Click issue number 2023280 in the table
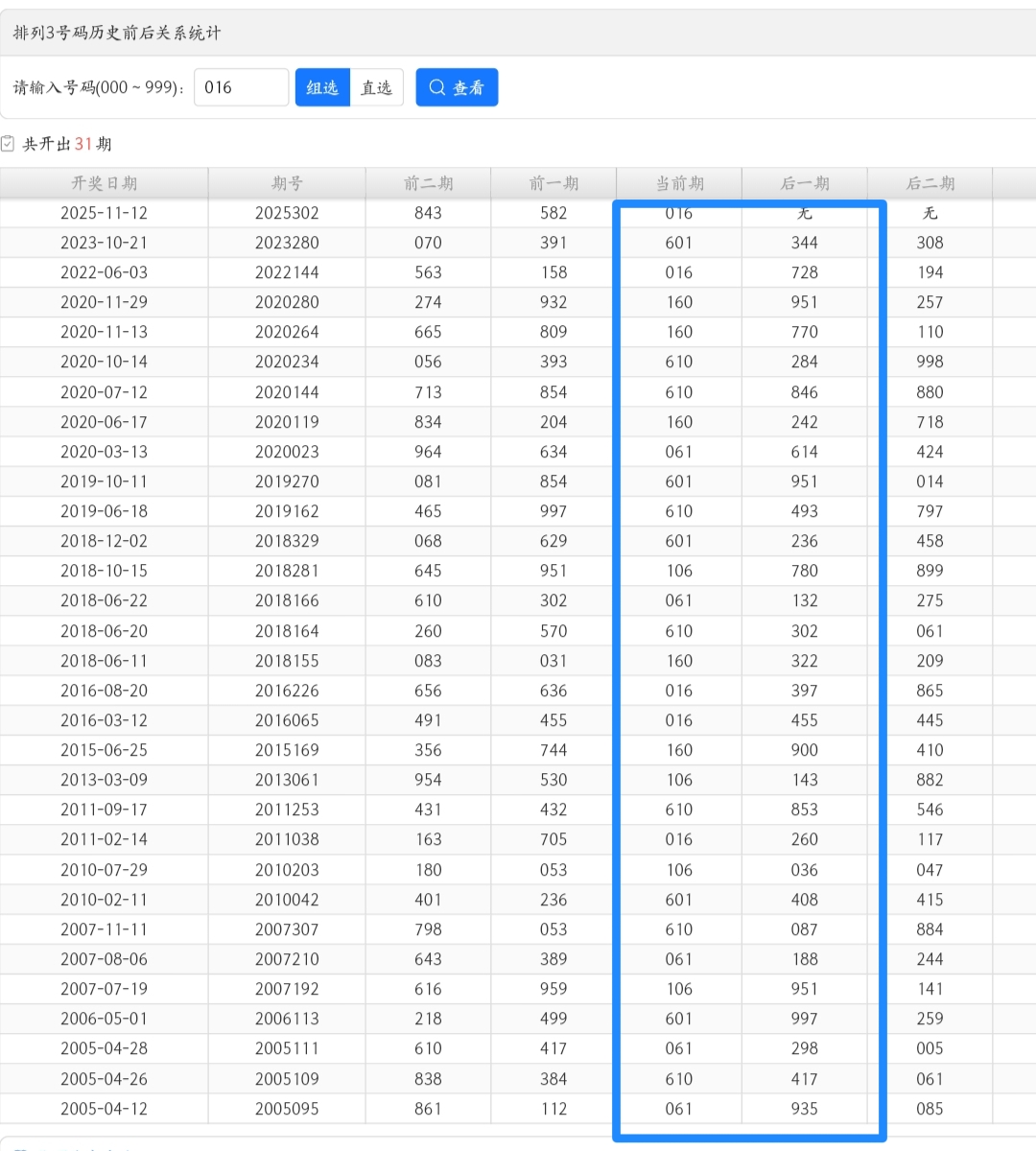This screenshot has width=1036, height=1151. (x=287, y=243)
